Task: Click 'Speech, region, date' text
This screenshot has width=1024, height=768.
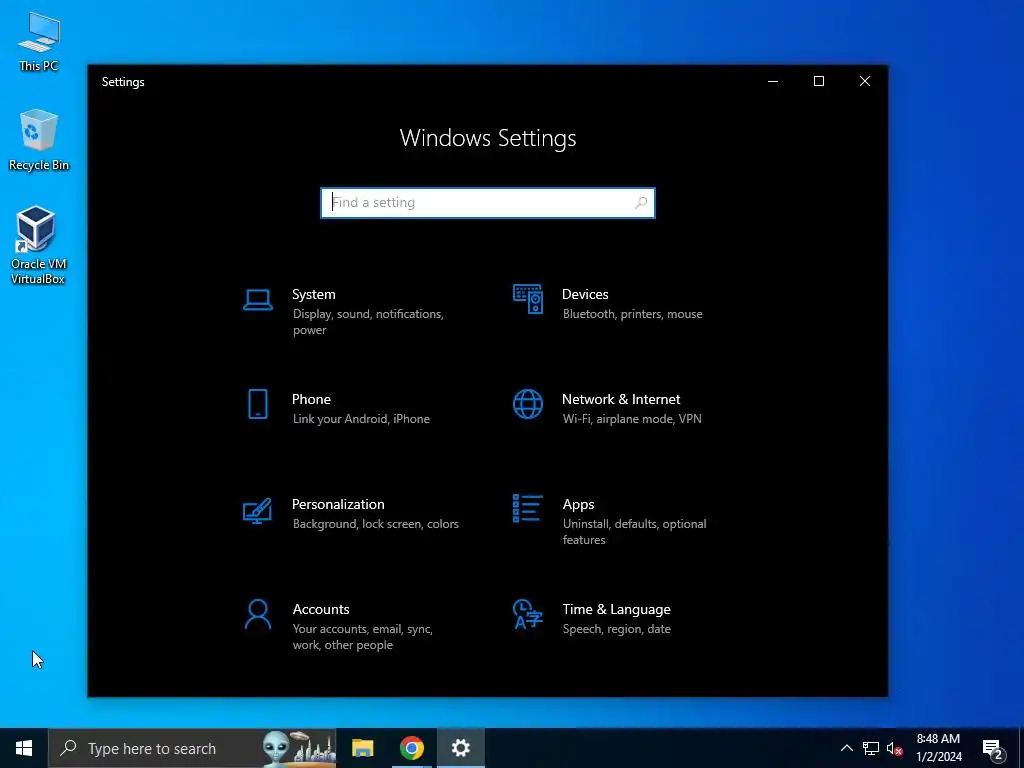Action: click(x=616, y=630)
